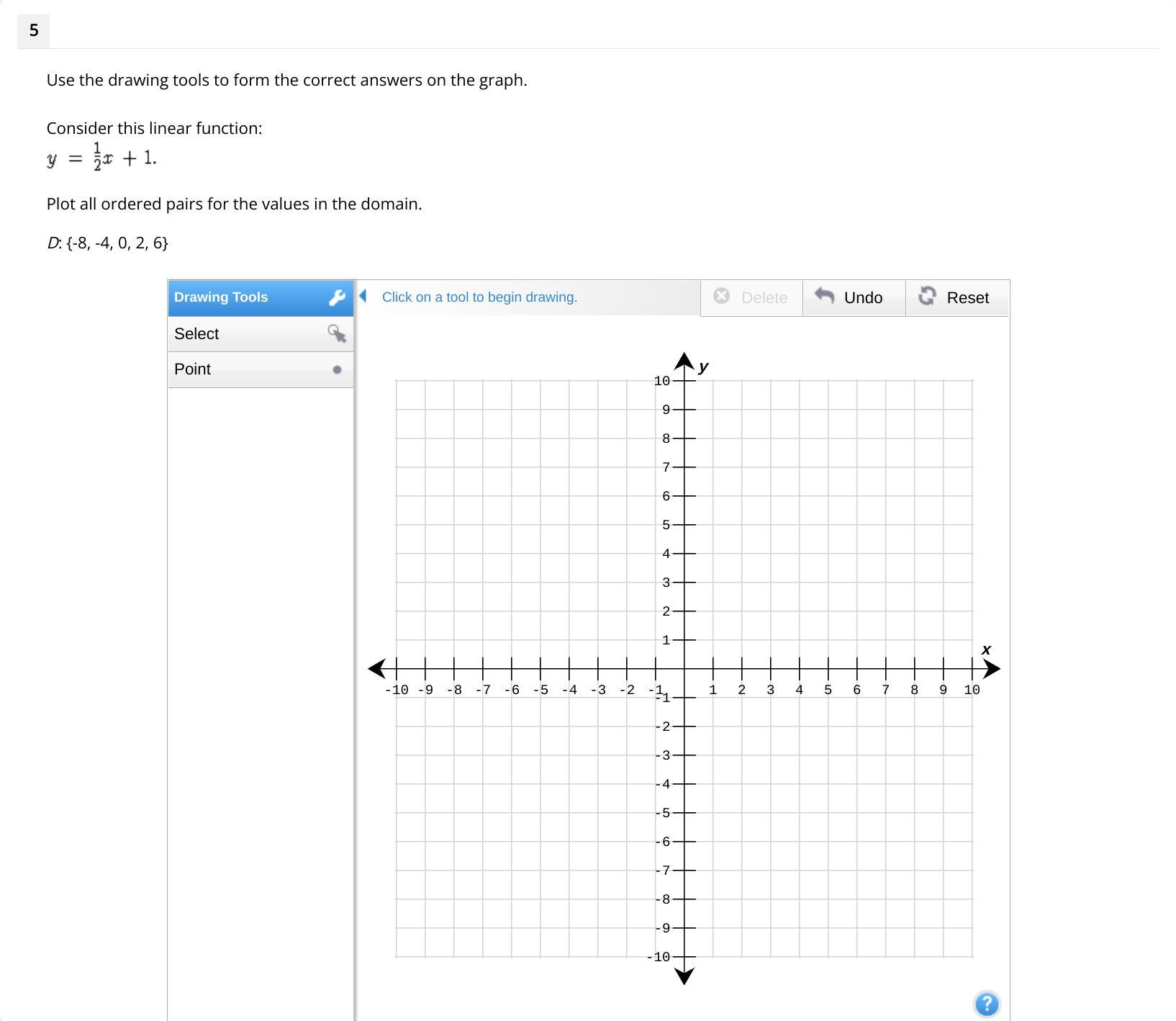Click the question number 5 badge
The width and height of the screenshot is (1176, 1021).
click(33, 31)
